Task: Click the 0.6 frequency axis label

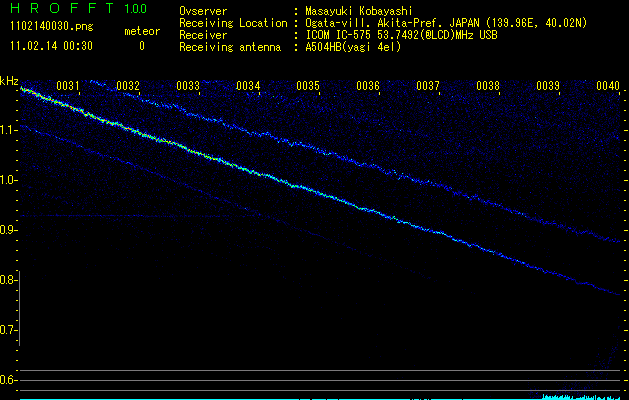Action: 8,380
